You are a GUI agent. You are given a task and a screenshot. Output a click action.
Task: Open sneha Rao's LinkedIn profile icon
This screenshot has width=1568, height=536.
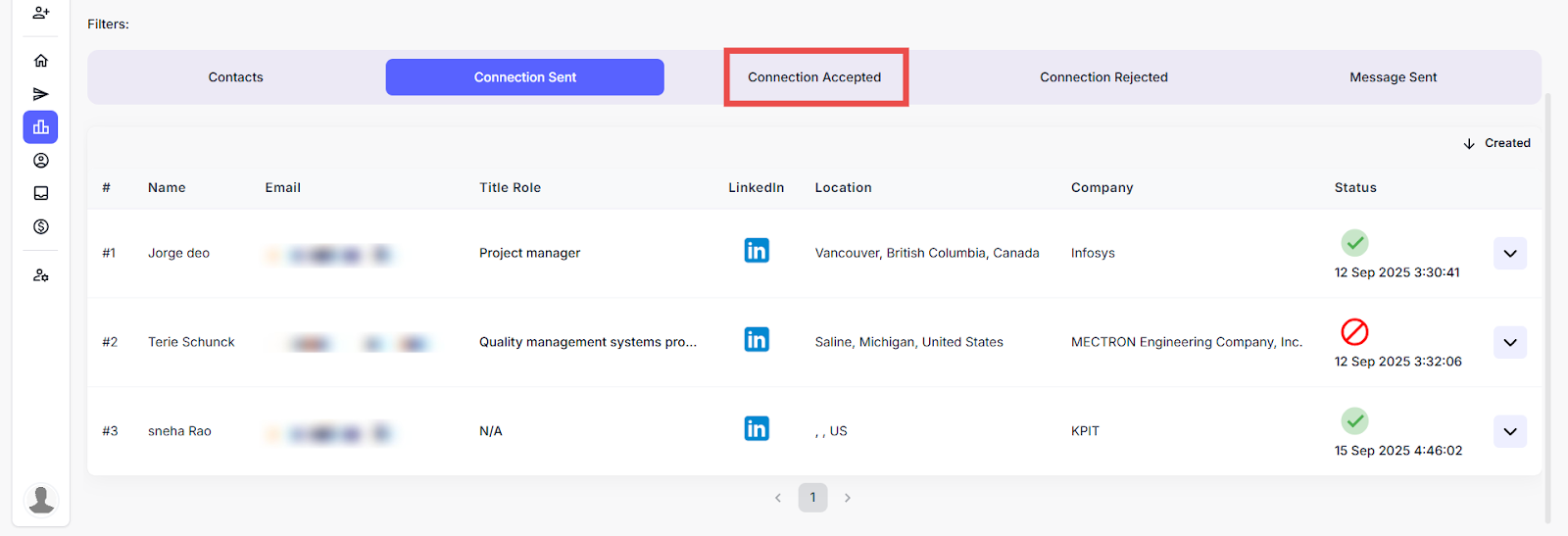coord(757,429)
